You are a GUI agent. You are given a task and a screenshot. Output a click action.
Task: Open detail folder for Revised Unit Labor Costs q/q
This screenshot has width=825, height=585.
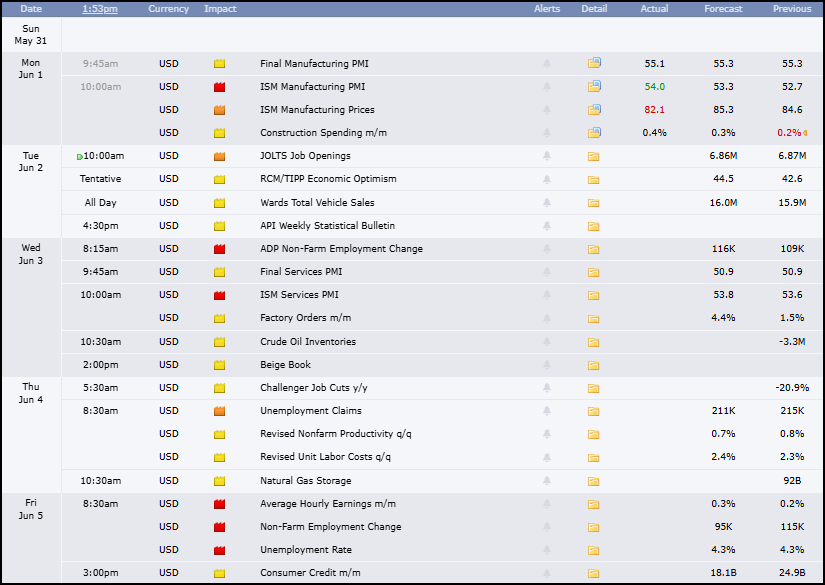(593, 458)
